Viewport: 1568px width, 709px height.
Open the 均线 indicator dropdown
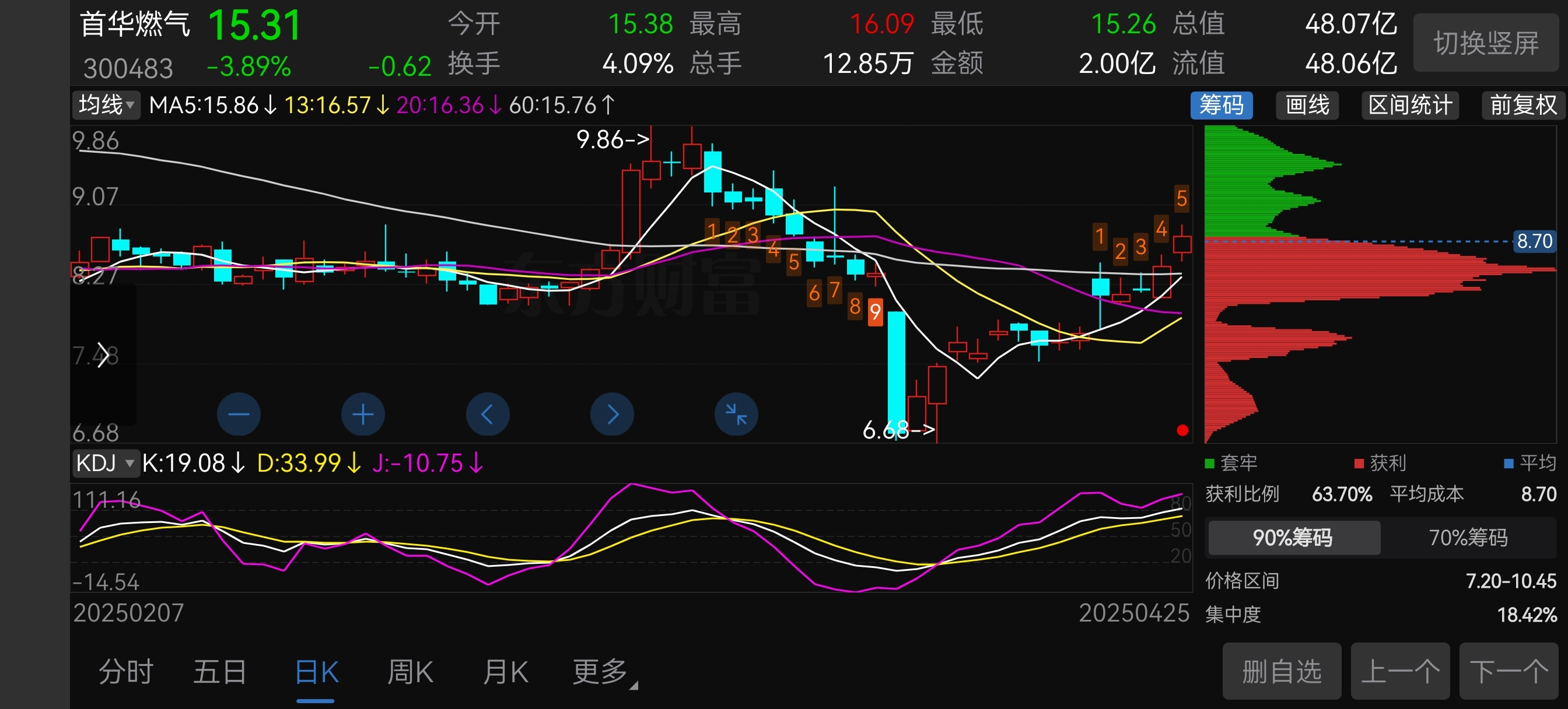coord(107,106)
